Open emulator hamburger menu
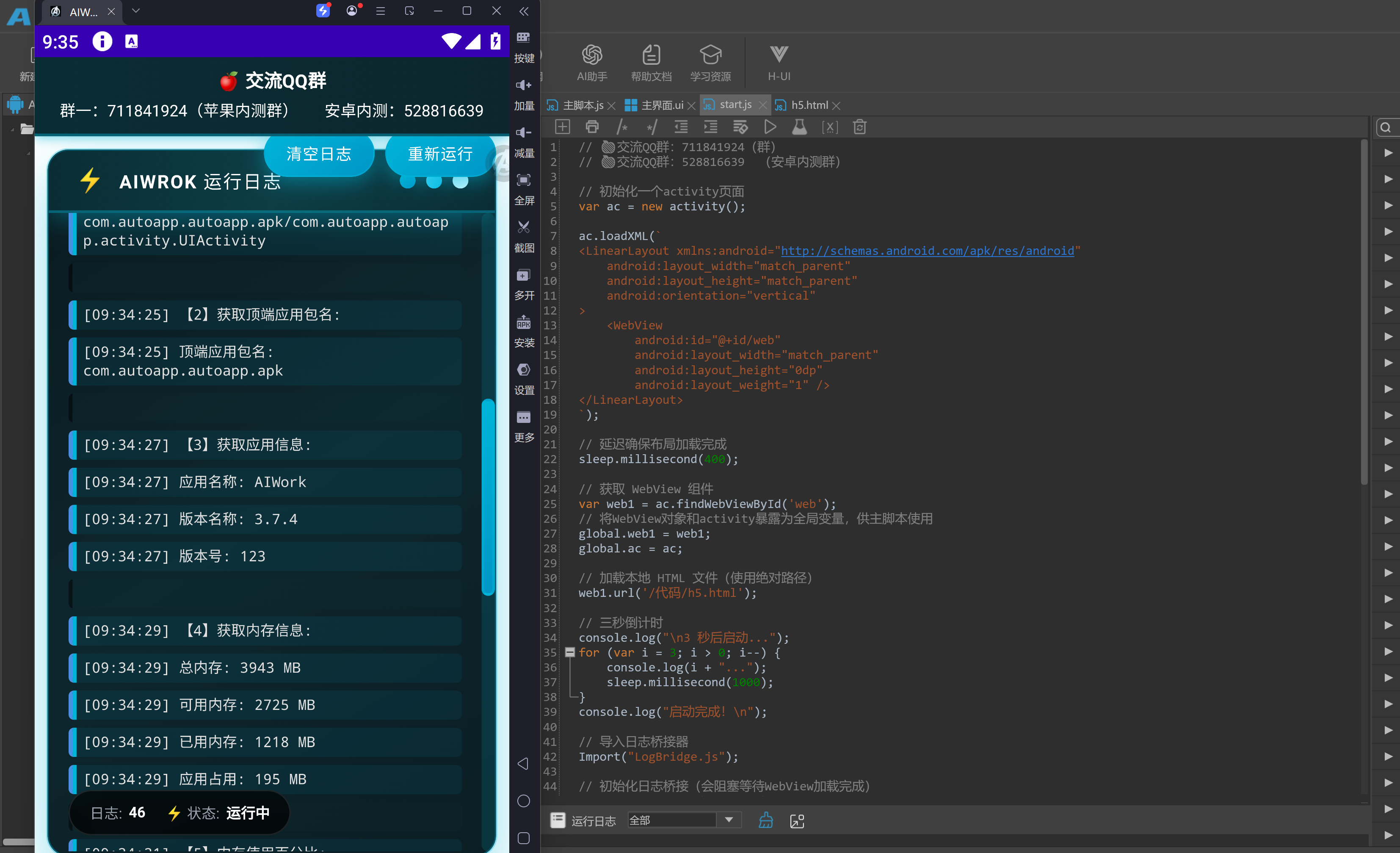Screen dimensions: 1400x853 point(381,11)
